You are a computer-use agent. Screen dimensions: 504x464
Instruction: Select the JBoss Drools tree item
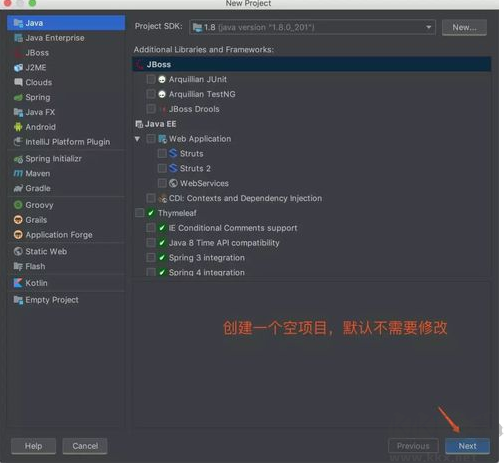pyautogui.click(x=194, y=109)
